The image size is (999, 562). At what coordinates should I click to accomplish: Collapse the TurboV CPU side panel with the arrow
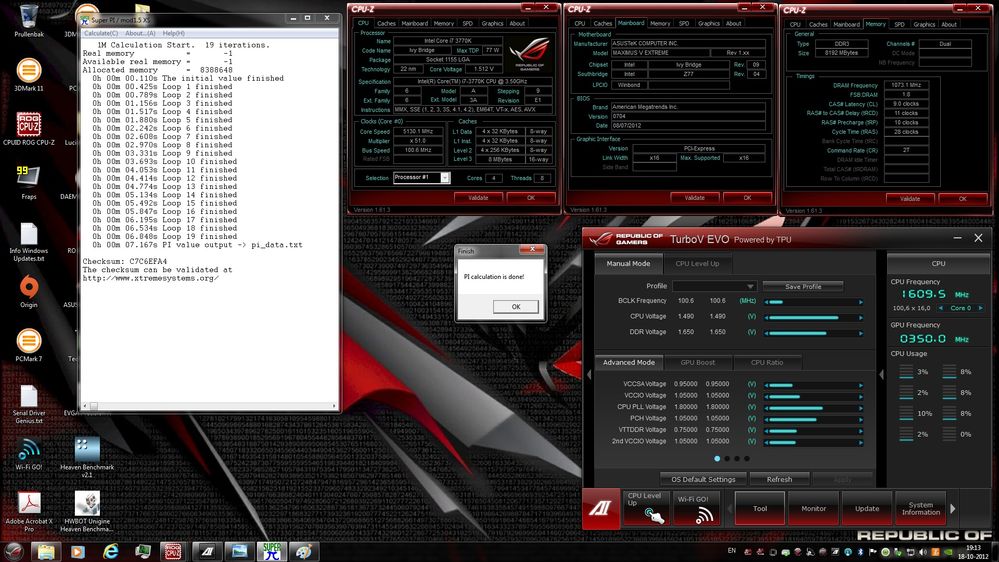(x=882, y=375)
